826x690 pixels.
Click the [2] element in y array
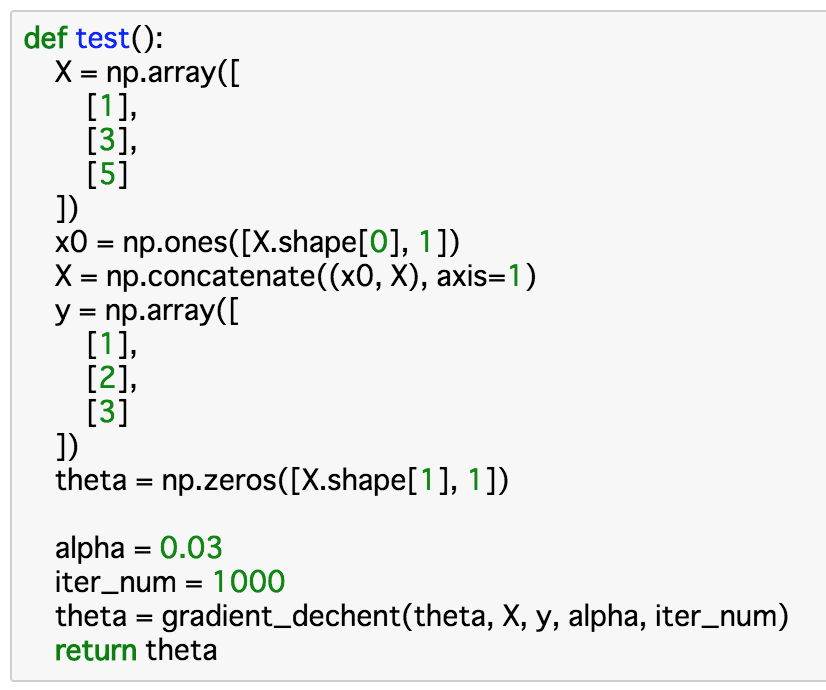[x=107, y=378]
